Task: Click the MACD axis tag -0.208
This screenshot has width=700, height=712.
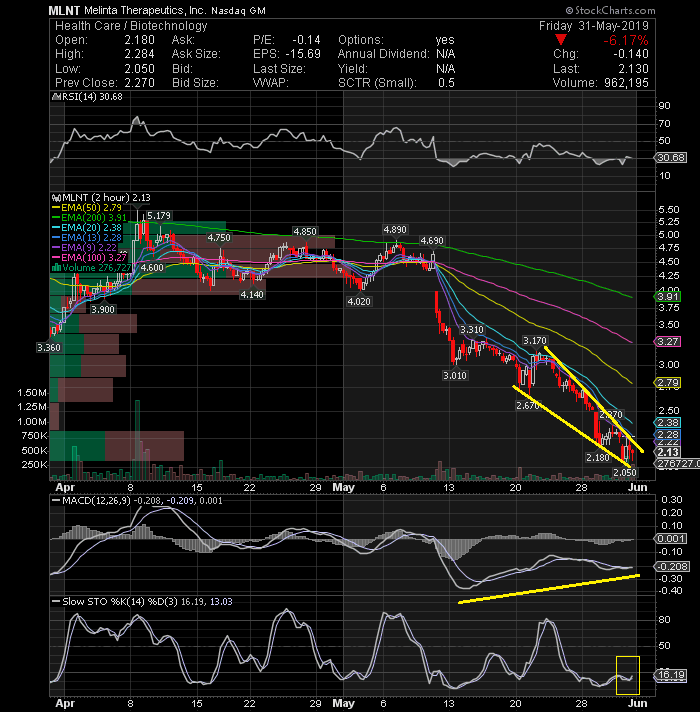Action: (672, 566)
